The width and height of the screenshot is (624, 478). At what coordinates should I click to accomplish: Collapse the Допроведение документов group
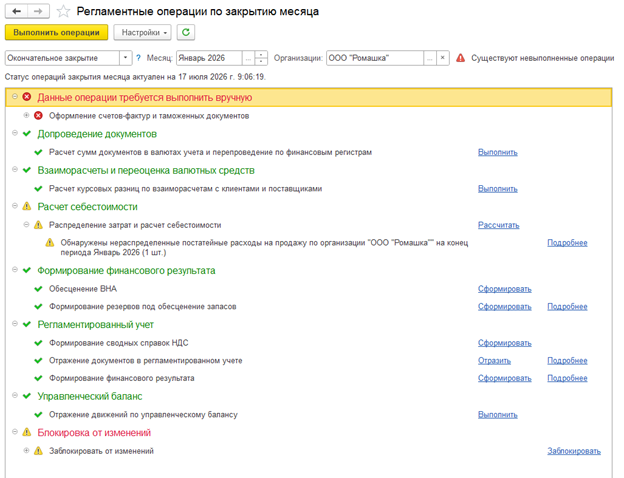[x=15, y=133]
